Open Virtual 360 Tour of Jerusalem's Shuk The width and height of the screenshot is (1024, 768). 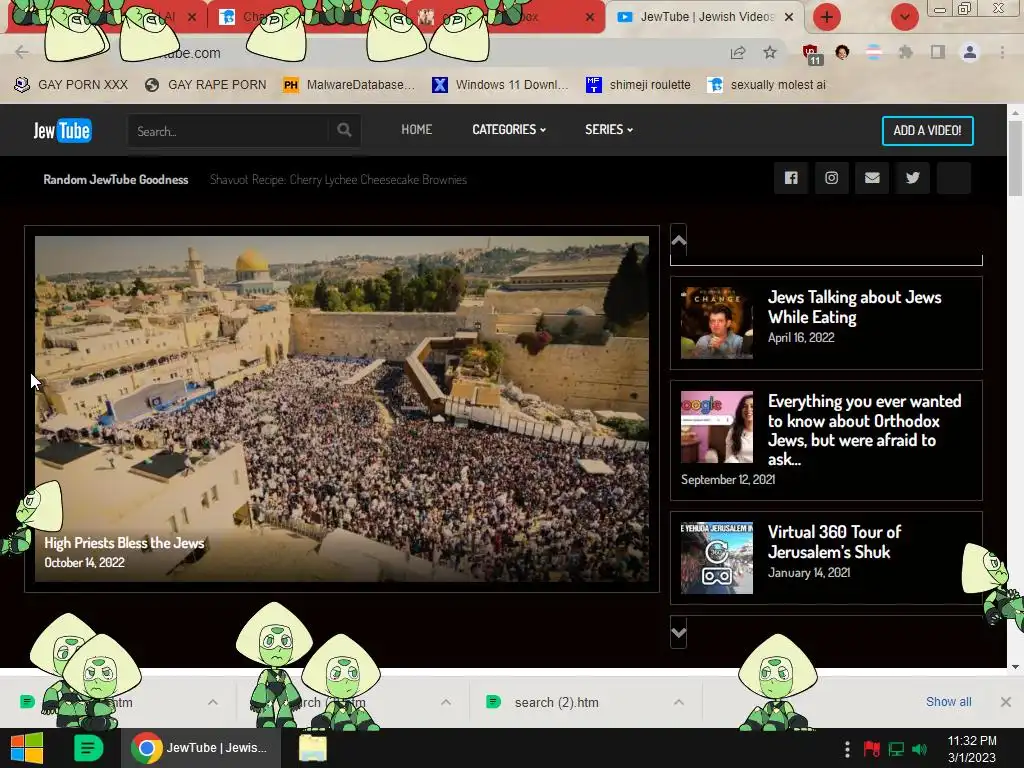click(834, 542)
